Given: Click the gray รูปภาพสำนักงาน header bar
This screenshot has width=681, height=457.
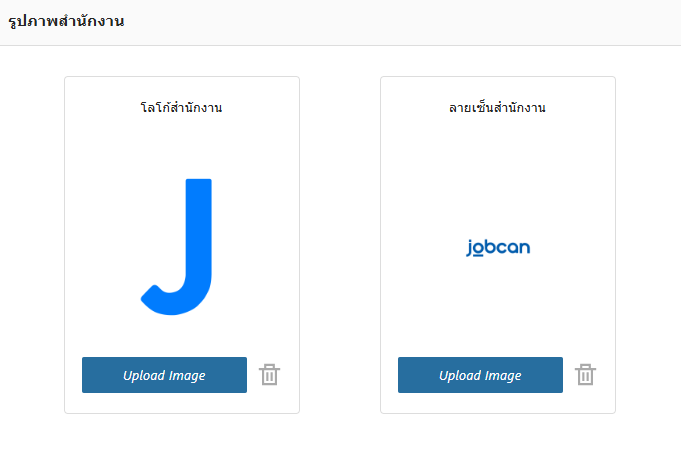Looking at the screenshot, I should click(400, 22).
